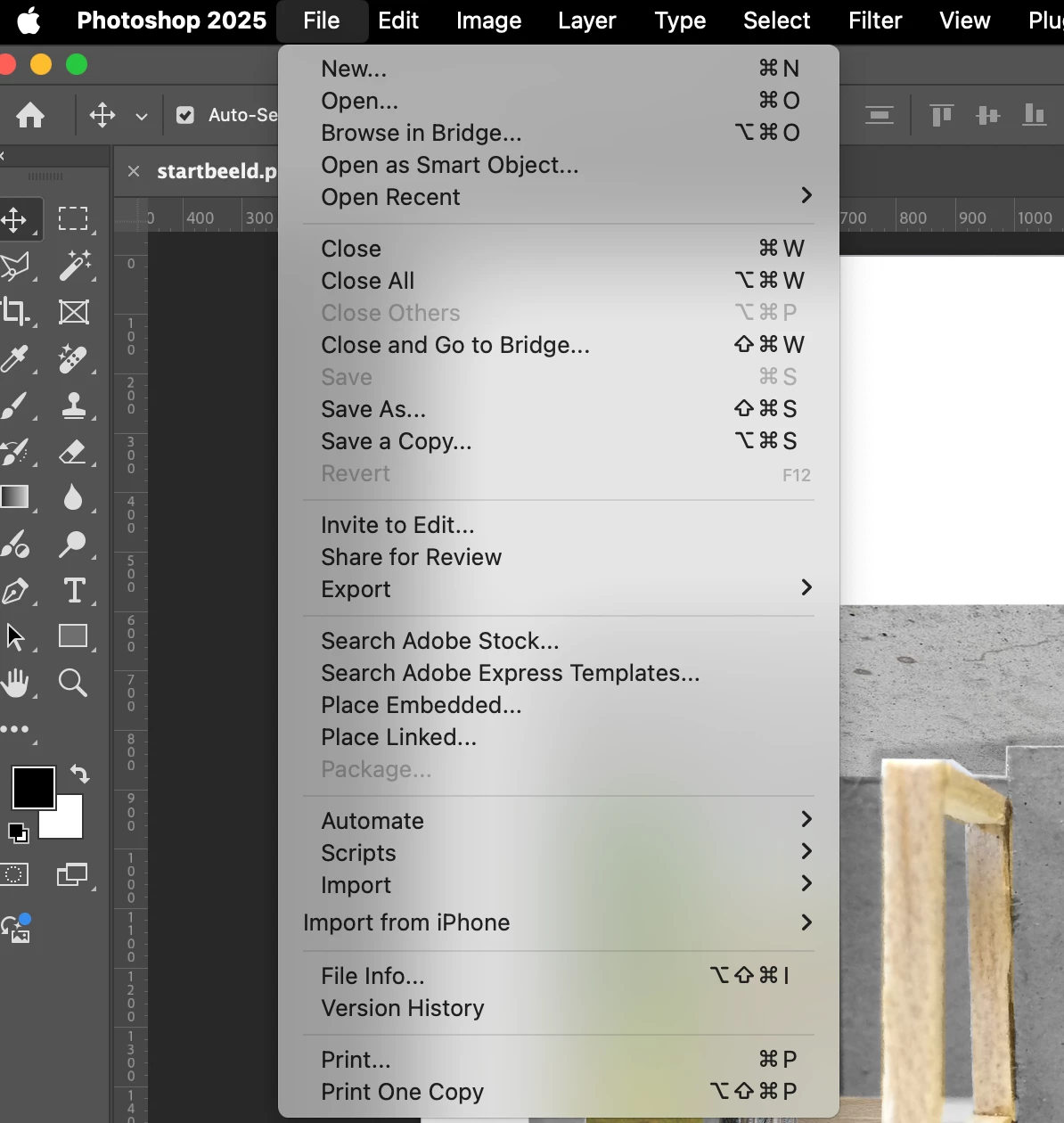Choose Close All from the menu

click(559, 281)
